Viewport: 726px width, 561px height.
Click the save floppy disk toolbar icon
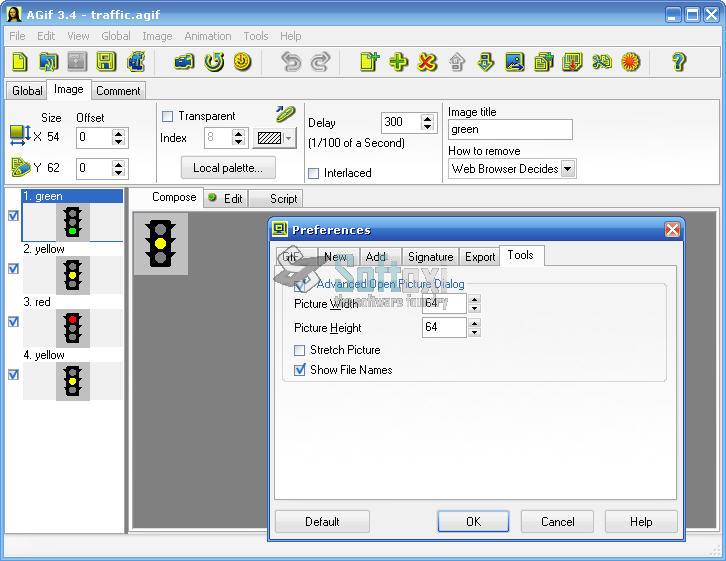pyautogui.click(x=106, y=62)
